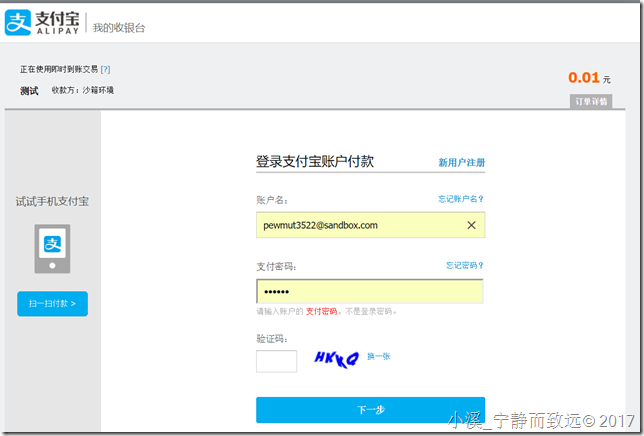Viewport: 644px width, 436px height.
Task: Focus the captcha code input box
Action: [276, 361]
